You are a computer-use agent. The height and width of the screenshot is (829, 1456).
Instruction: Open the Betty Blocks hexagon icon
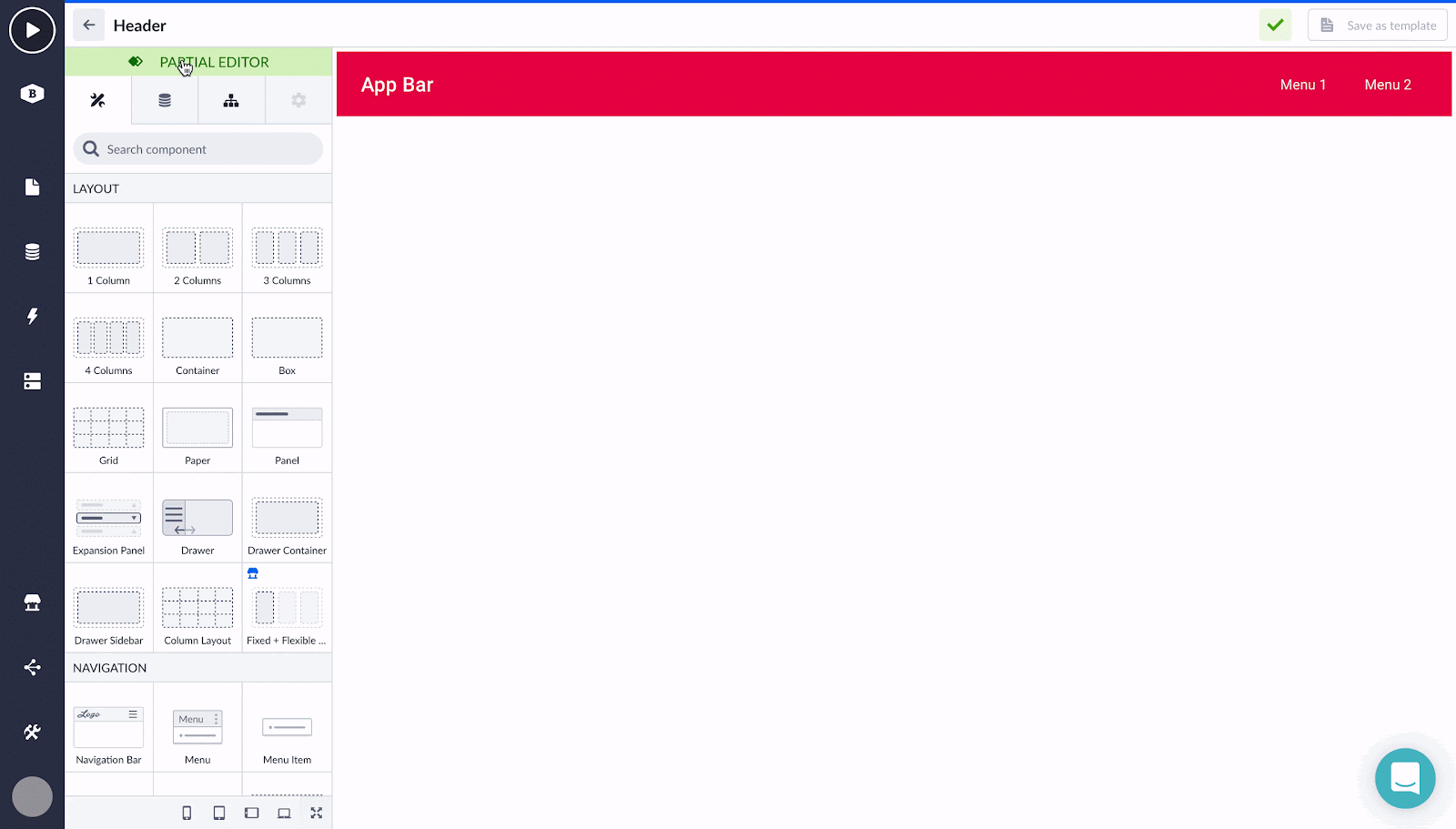pyautogui.click(x=32, y=93)
